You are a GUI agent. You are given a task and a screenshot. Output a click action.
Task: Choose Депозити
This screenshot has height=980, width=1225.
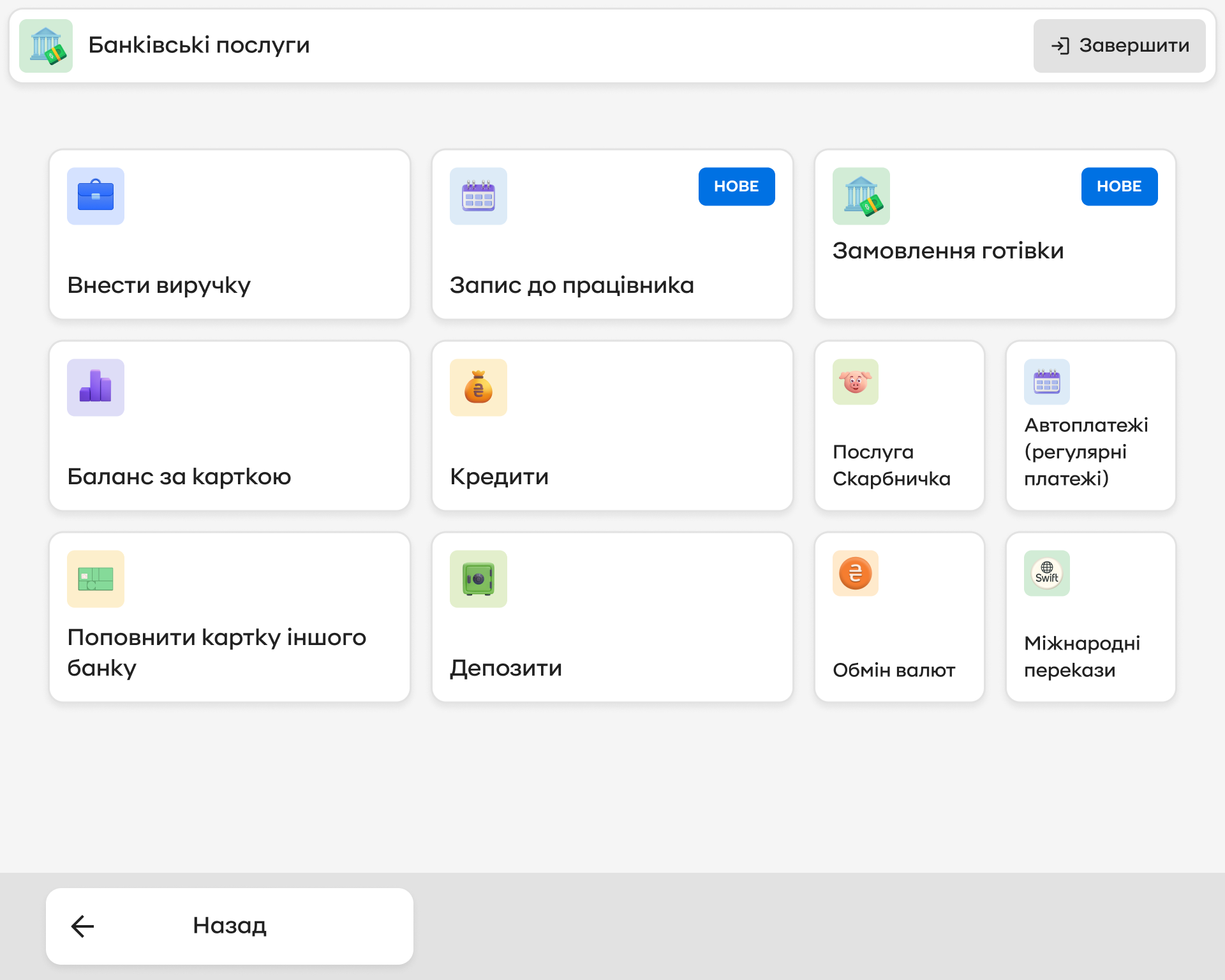(612, 617)
